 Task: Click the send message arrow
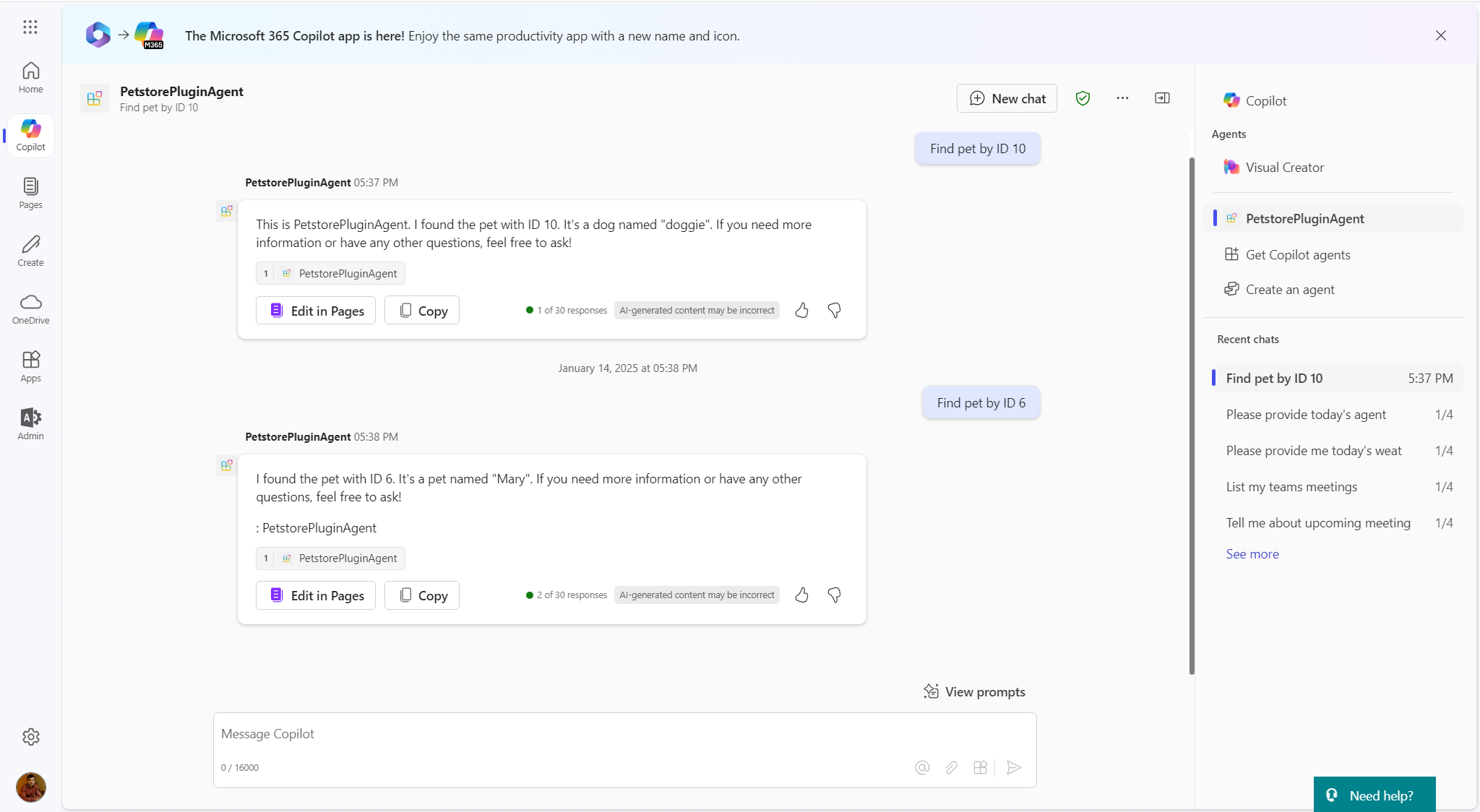1014,767
